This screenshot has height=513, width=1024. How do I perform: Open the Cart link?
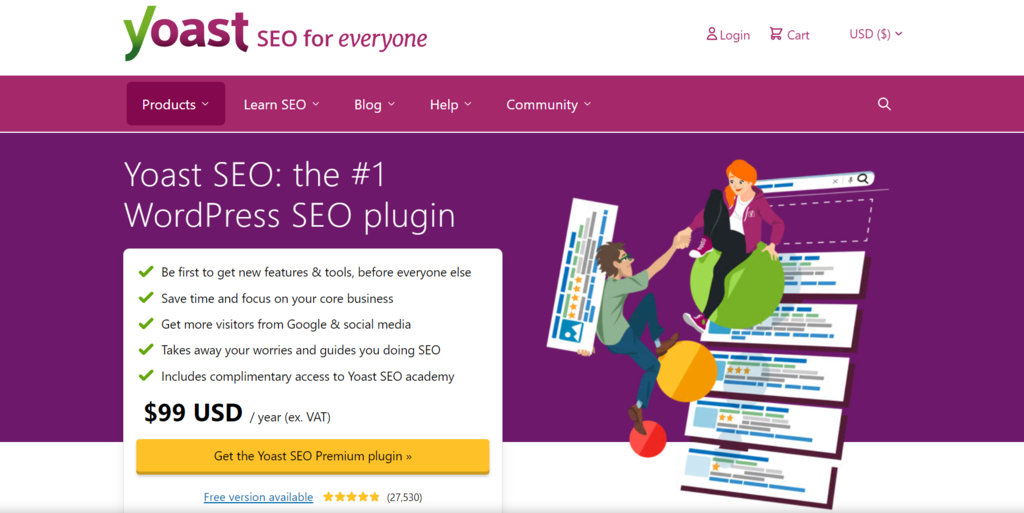point(798,35)
